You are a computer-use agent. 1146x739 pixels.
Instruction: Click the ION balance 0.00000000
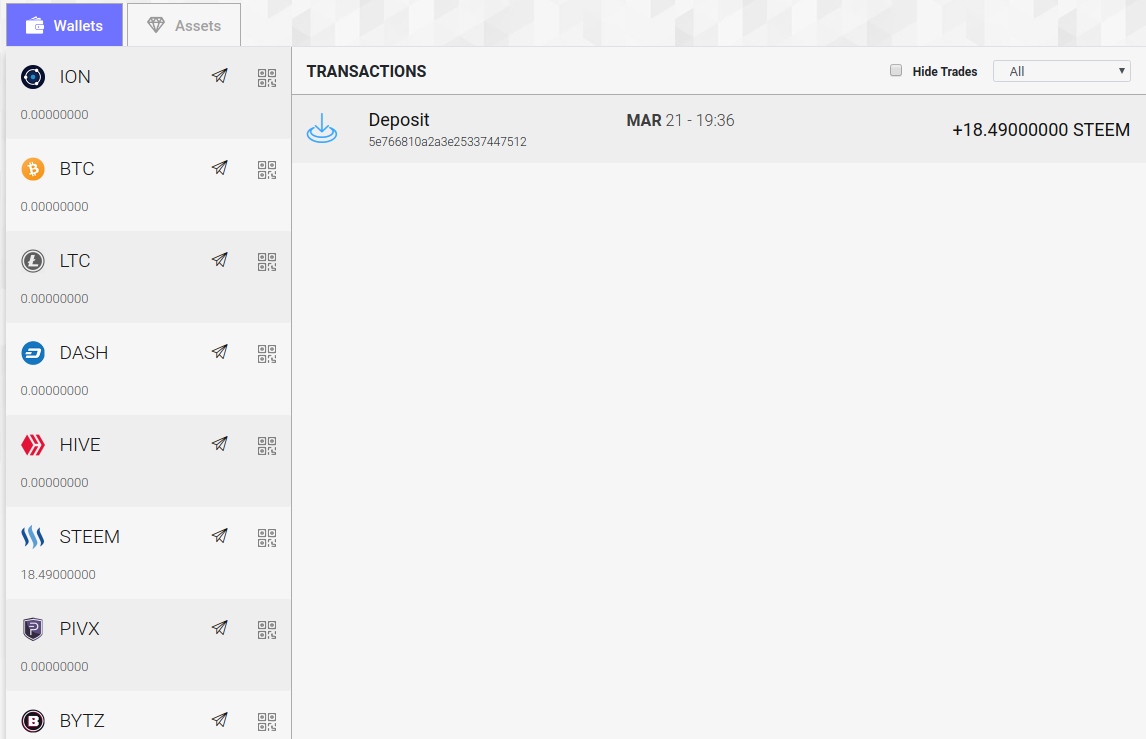55,115
